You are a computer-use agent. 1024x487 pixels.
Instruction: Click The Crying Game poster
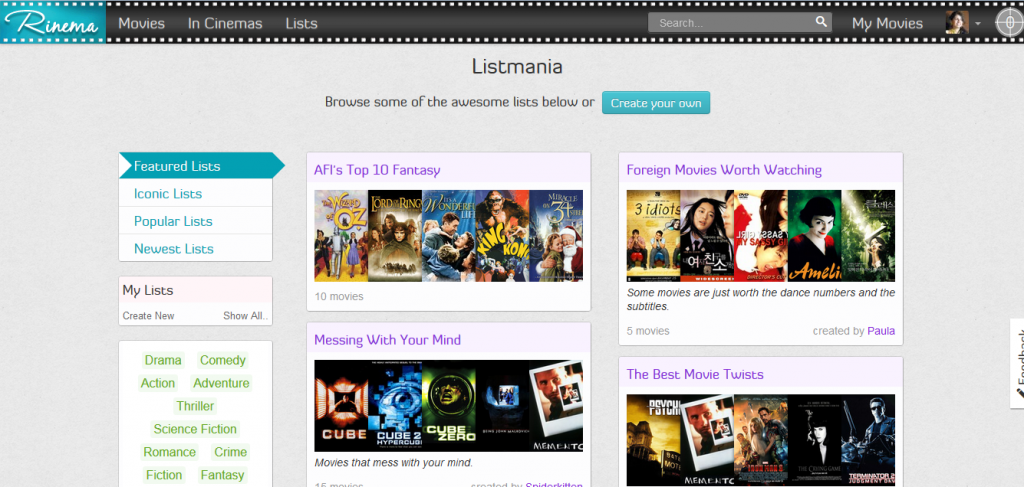tap(814, 440)
